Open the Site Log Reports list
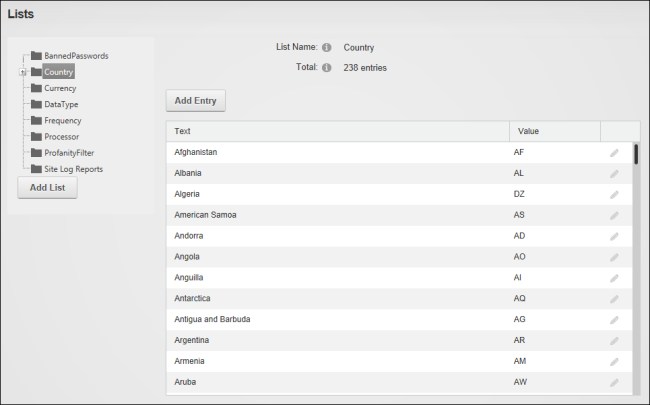Viewport: 650px width, 405px height. (73, 169)
